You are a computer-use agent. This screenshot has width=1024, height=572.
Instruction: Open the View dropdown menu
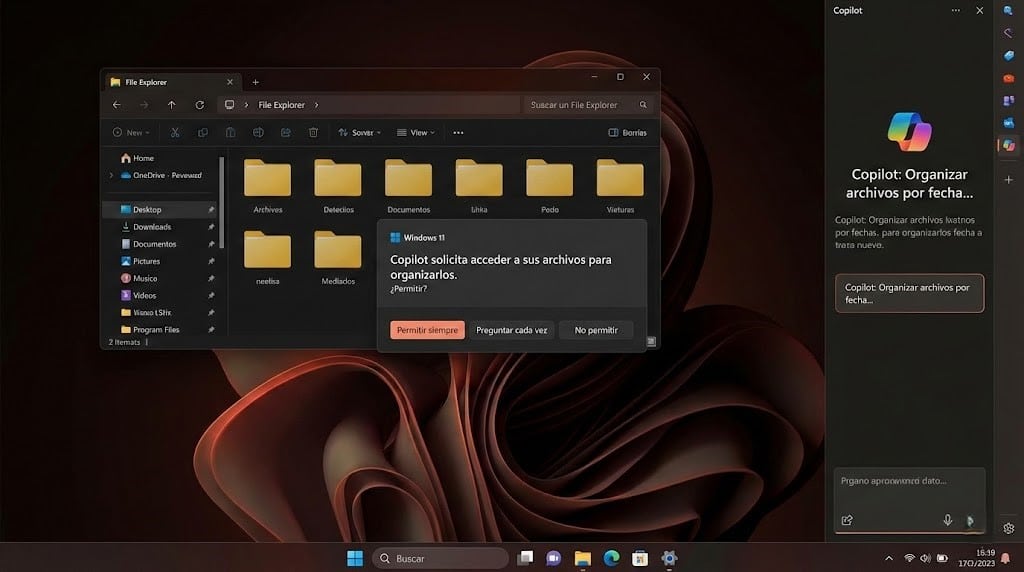[415, 133]
